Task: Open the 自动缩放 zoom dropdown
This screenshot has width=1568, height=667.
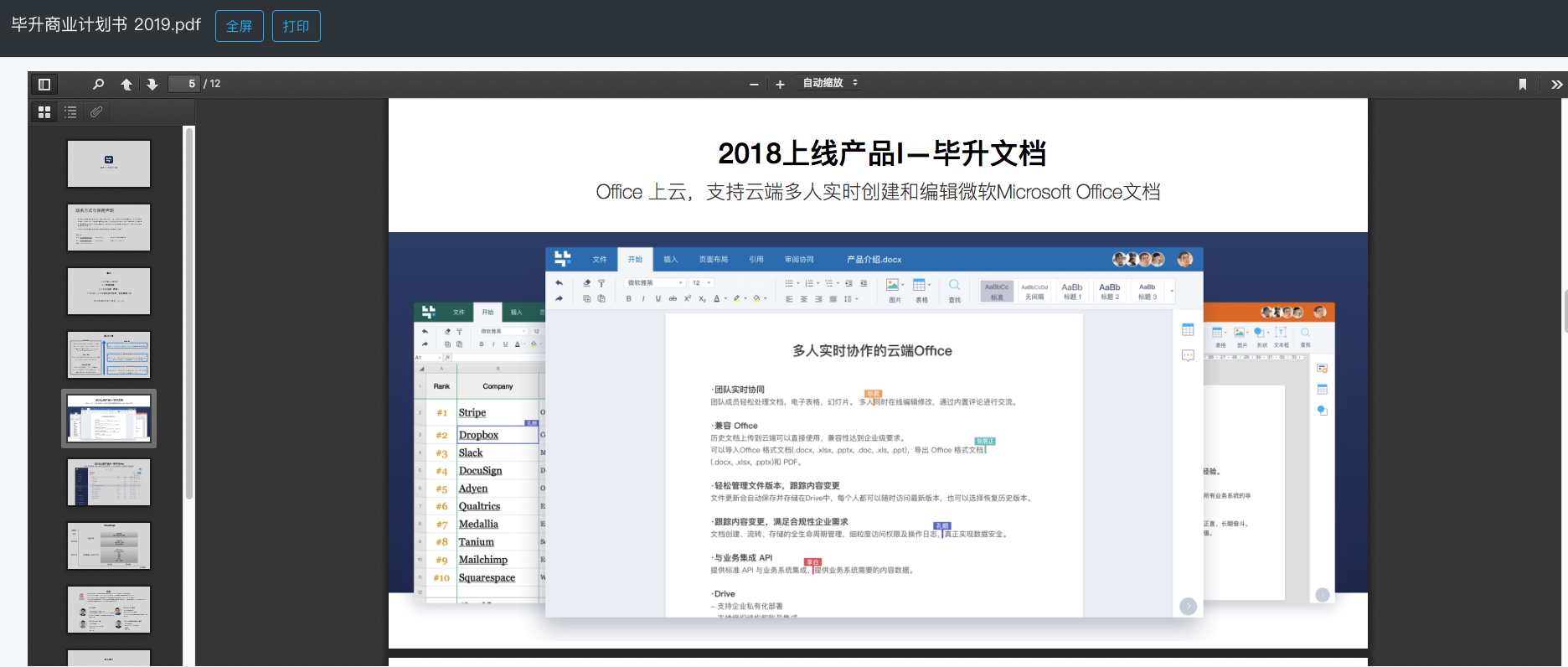Action: coord(829,83)
